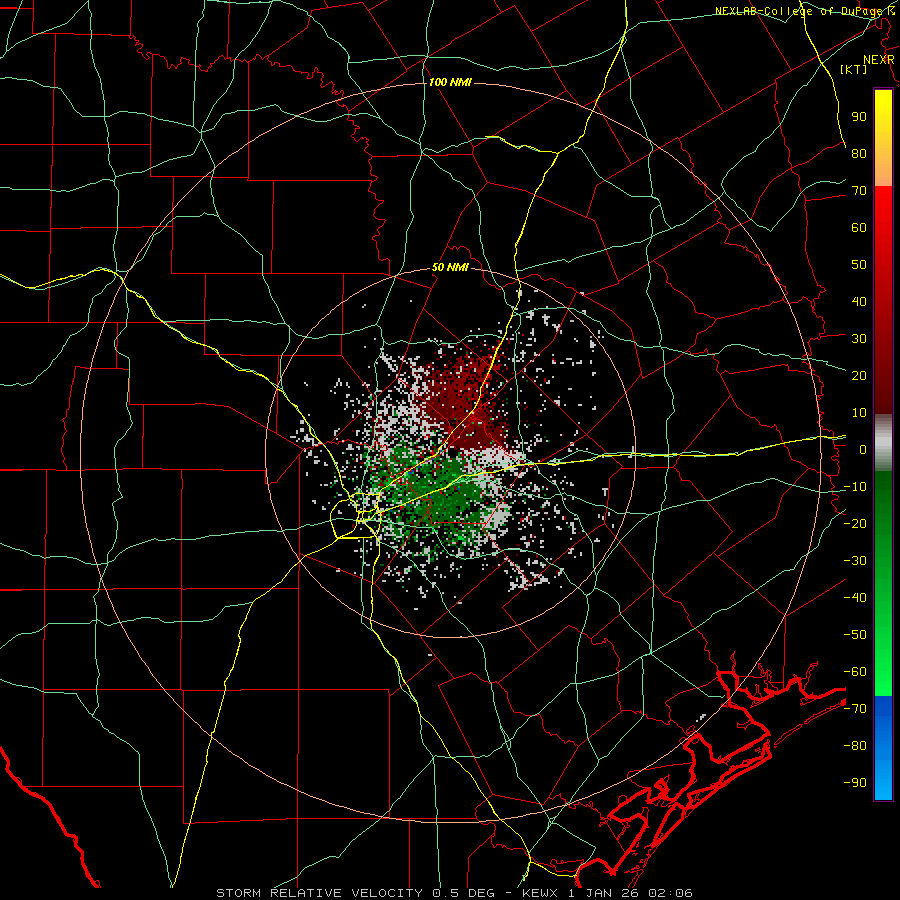Click the -90 value on velocity scale

(x=855, y=782)
